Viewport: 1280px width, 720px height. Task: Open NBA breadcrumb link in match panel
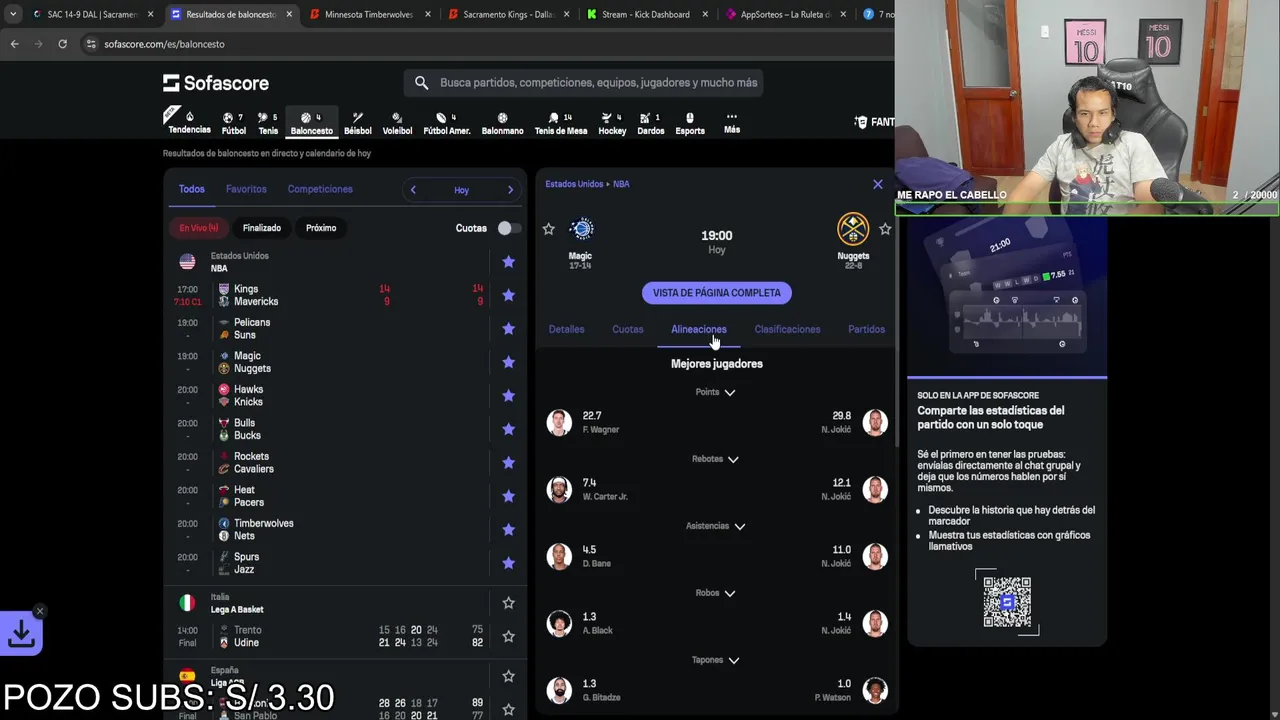(x=621, y=184)
